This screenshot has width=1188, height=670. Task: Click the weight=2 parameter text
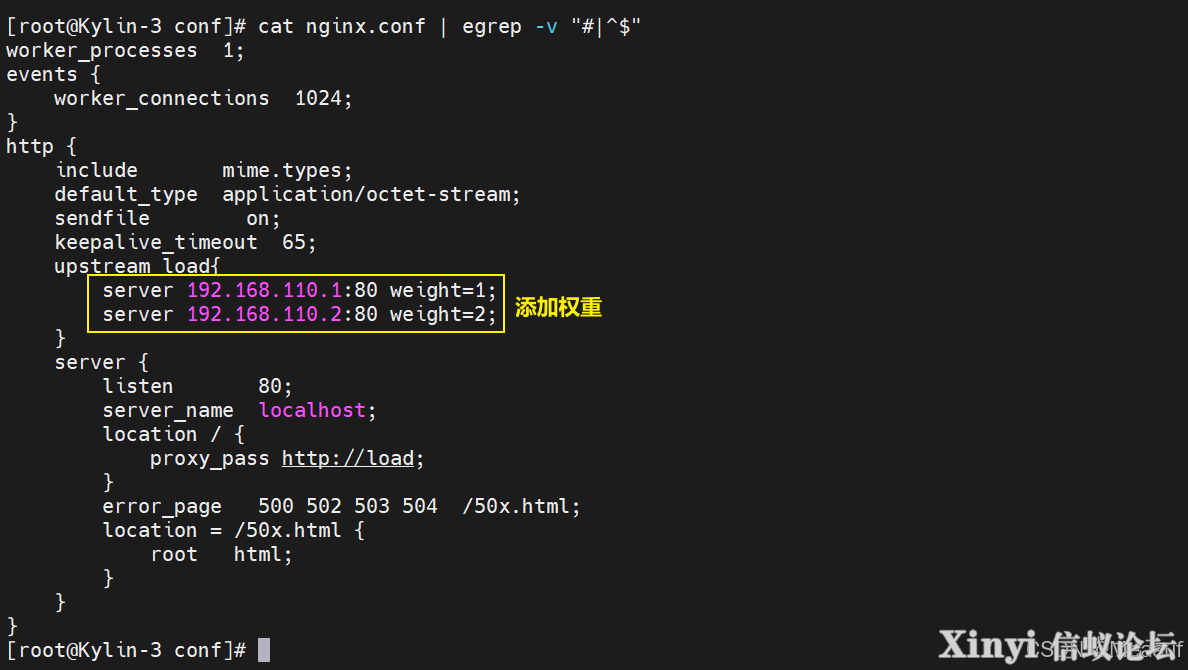437,315
